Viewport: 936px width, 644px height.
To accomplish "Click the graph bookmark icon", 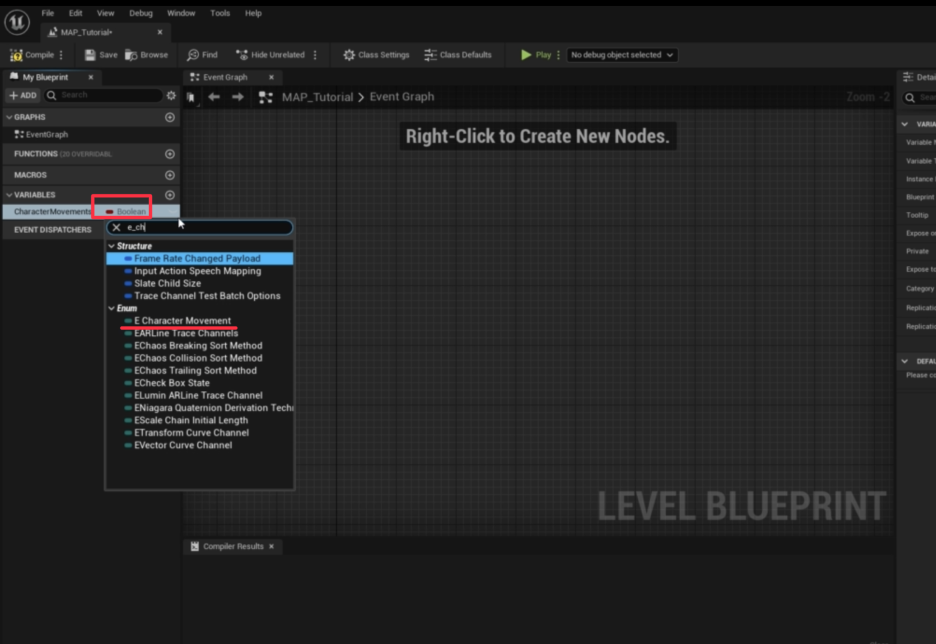I will 191,97.
